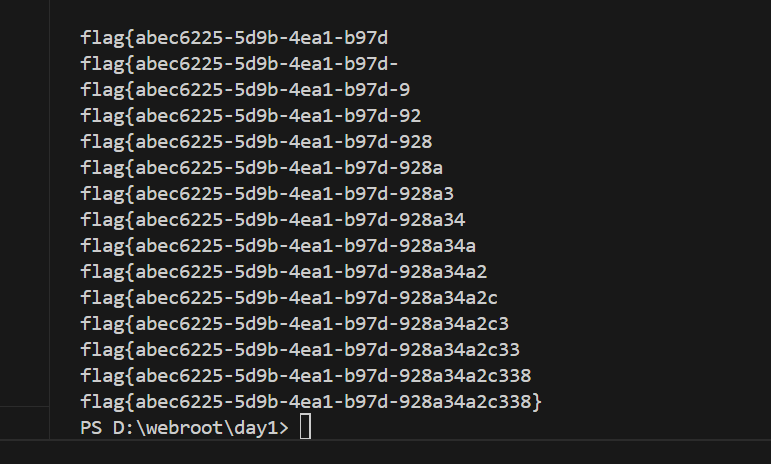771x464 pixels.
Task: Click the output line ending in '-928a34a2'
Action: pyautogui.click(x=284, y=272)
